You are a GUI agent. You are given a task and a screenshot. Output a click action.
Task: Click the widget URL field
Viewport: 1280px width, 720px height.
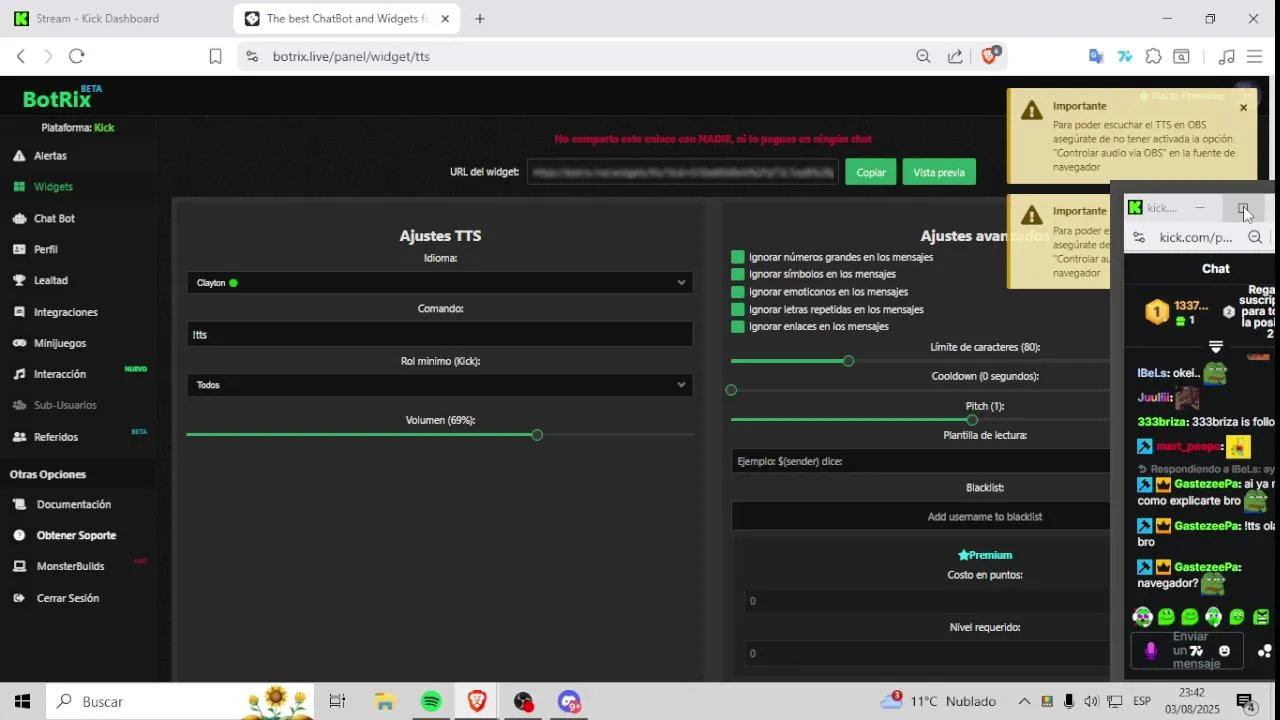coord(682,172)
